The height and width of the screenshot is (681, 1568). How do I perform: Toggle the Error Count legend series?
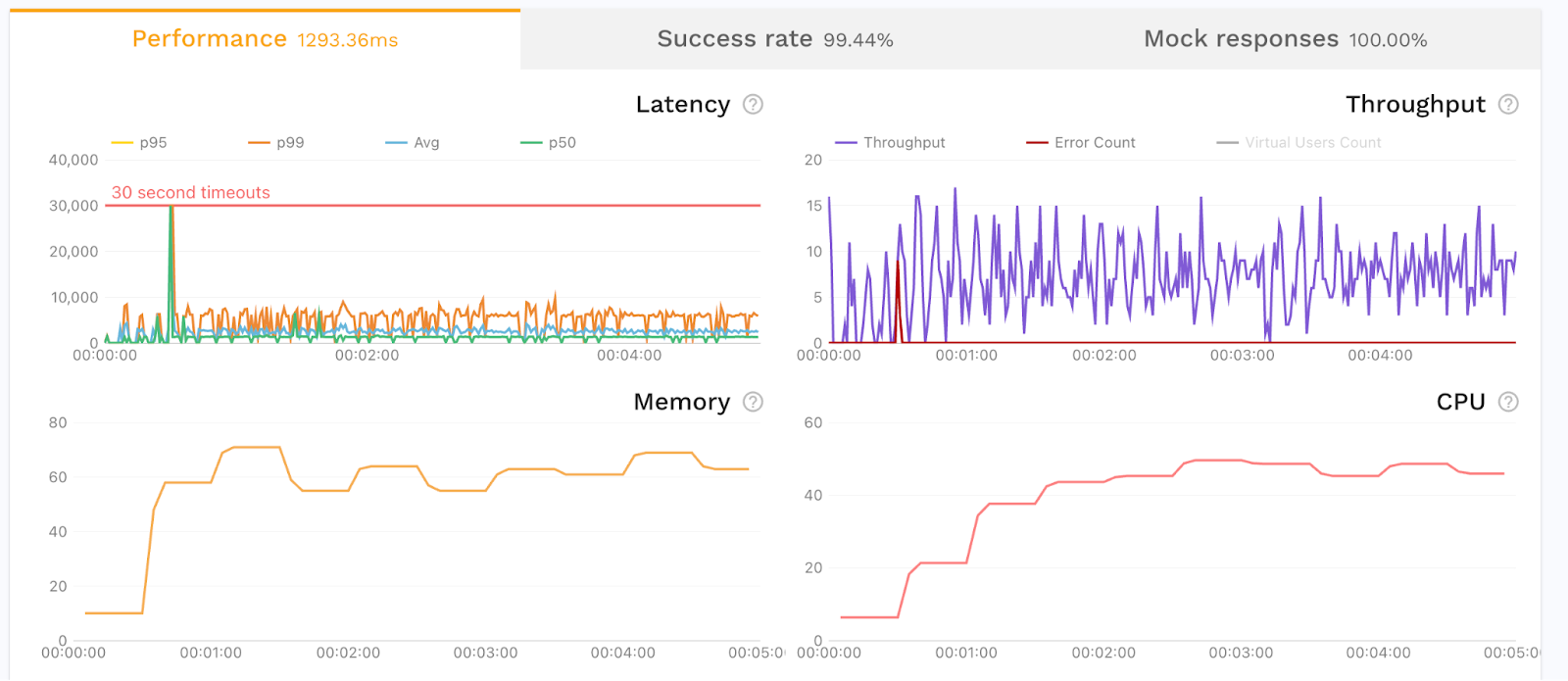point(1081,142)
